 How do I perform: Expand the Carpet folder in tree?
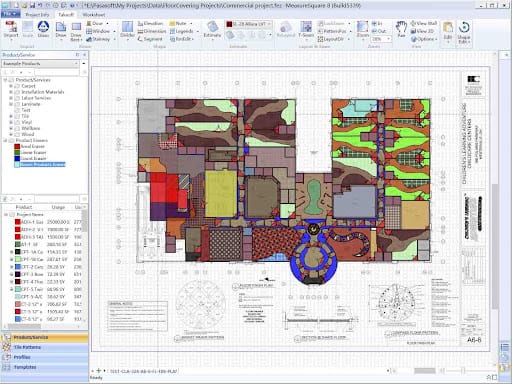coord(11,86)
